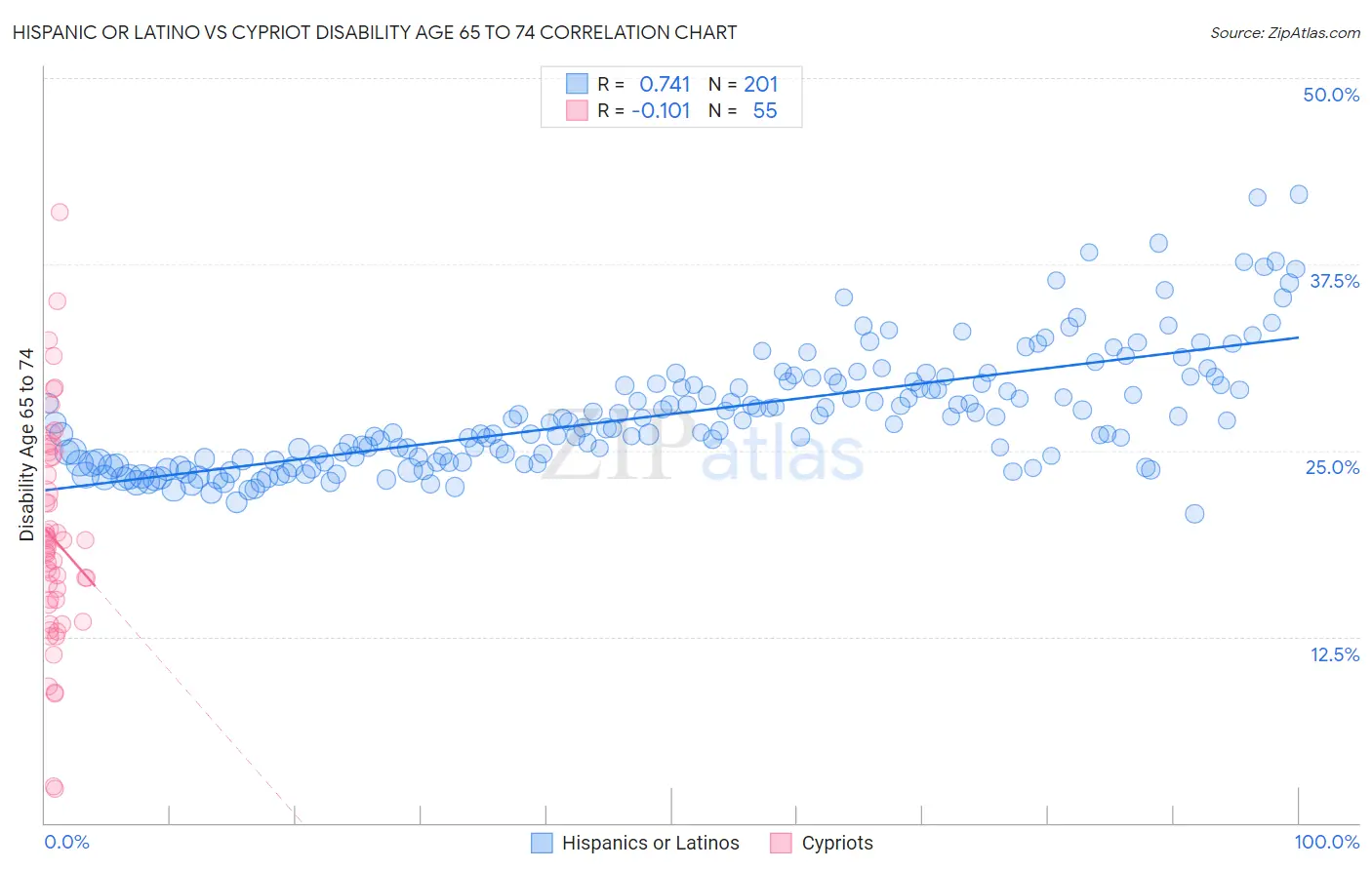Click the 50.0% y-axis tick label
1372x870 pixels.
click(1331, 95)
